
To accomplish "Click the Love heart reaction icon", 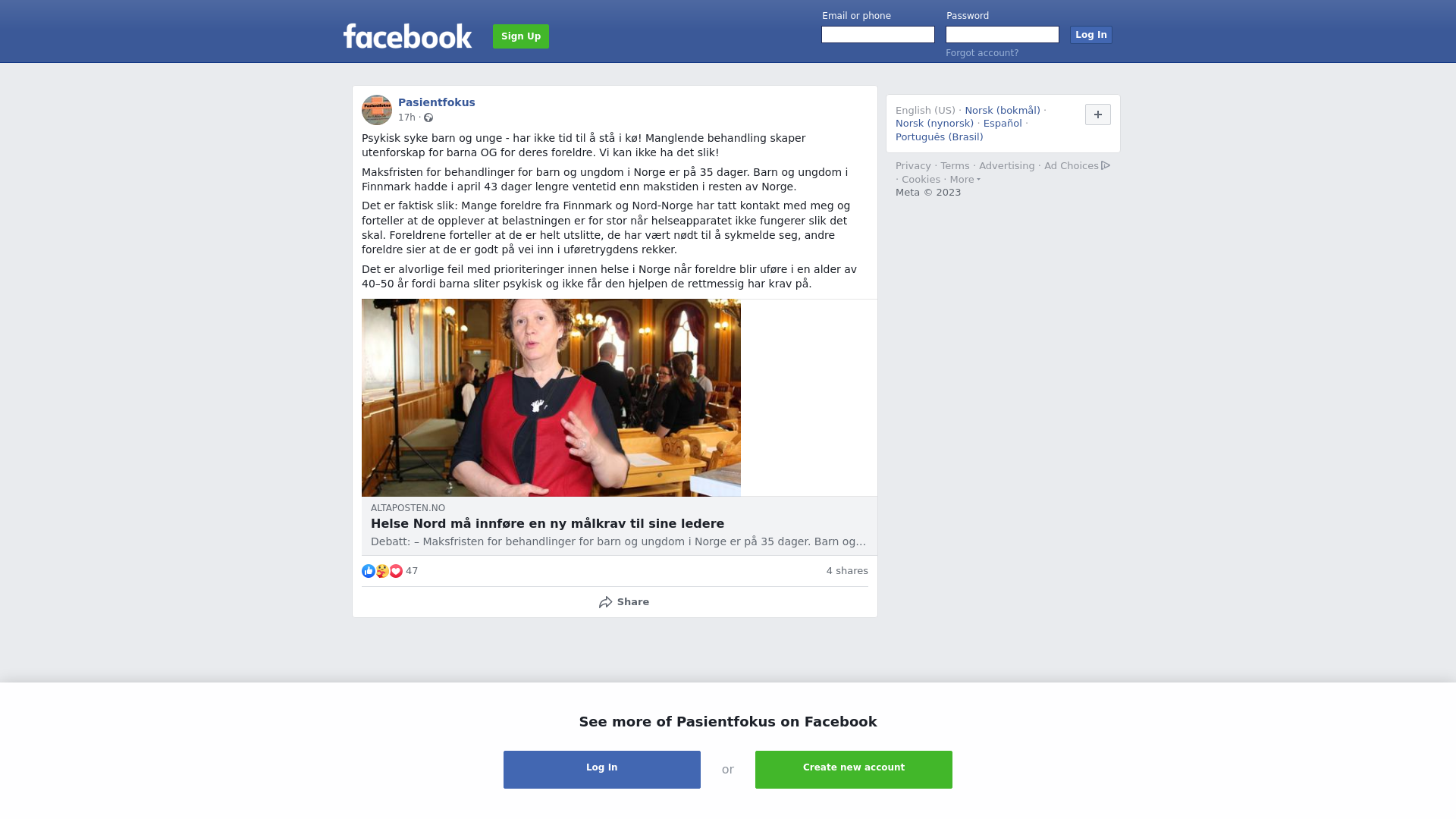I will pyautogui.click(x=396, y=571).
